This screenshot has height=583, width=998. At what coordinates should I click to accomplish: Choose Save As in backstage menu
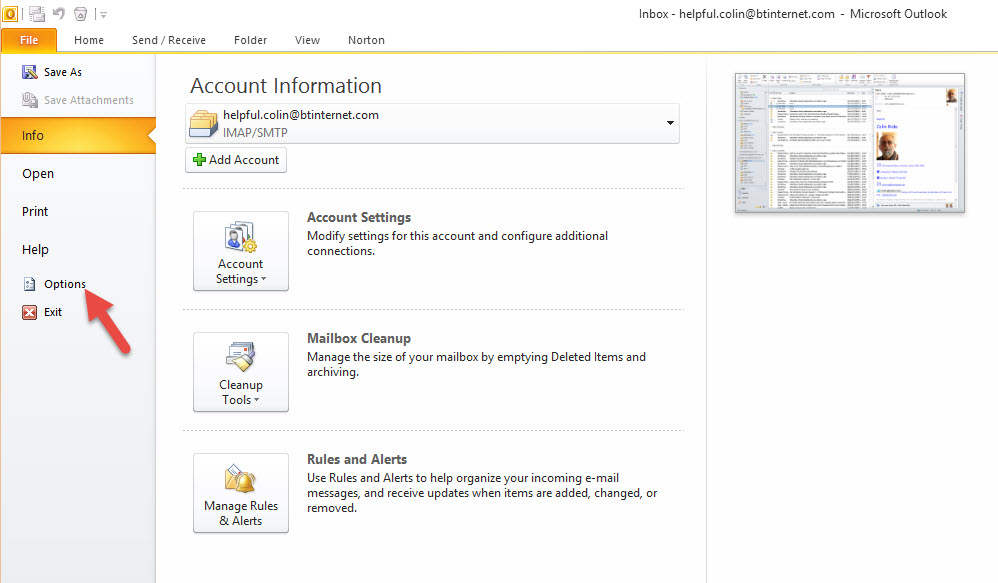(62, 72)
